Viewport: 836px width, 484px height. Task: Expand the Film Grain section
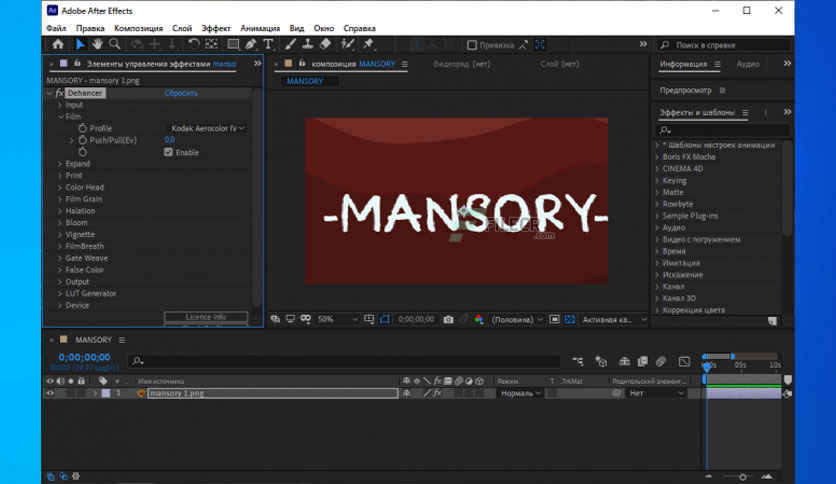84,199
